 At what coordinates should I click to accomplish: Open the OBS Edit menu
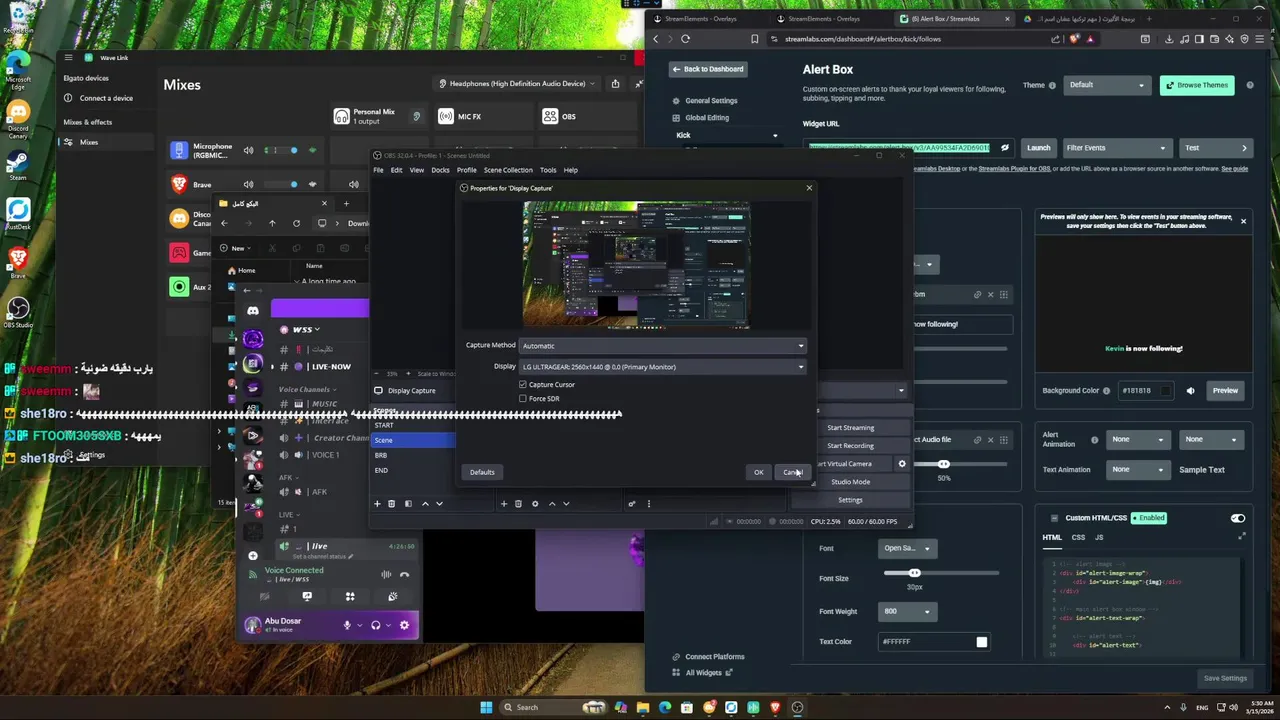pos(396,170)
